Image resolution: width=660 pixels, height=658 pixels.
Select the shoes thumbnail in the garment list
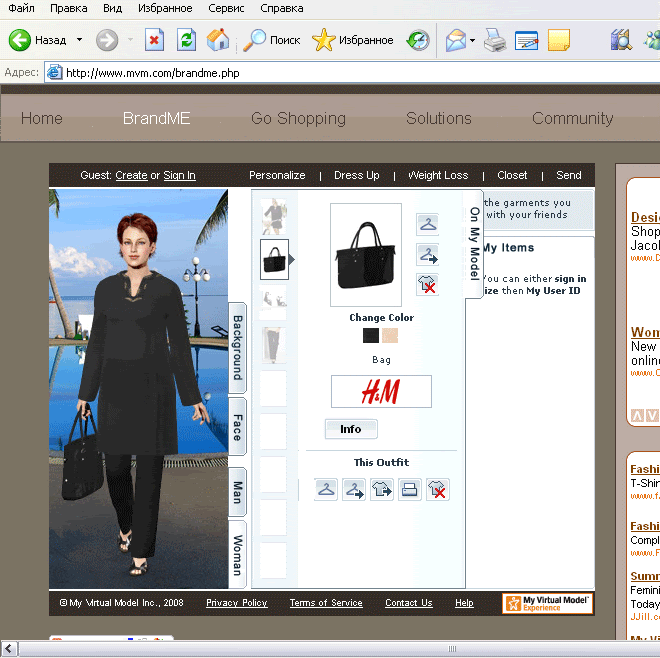[273, 301]
